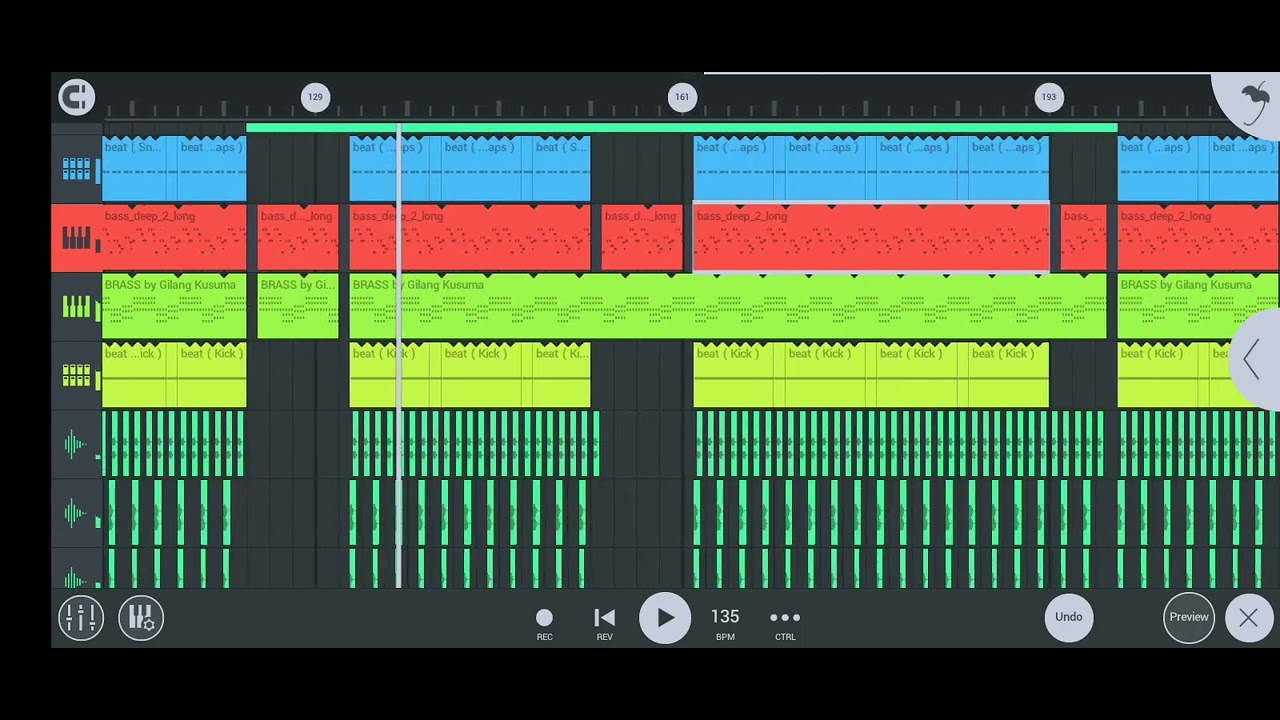The width and height of the screenshot is (1280, 720).
Task: Select the outlined bass_deep_2_long clip
Action: coord(871,238)
